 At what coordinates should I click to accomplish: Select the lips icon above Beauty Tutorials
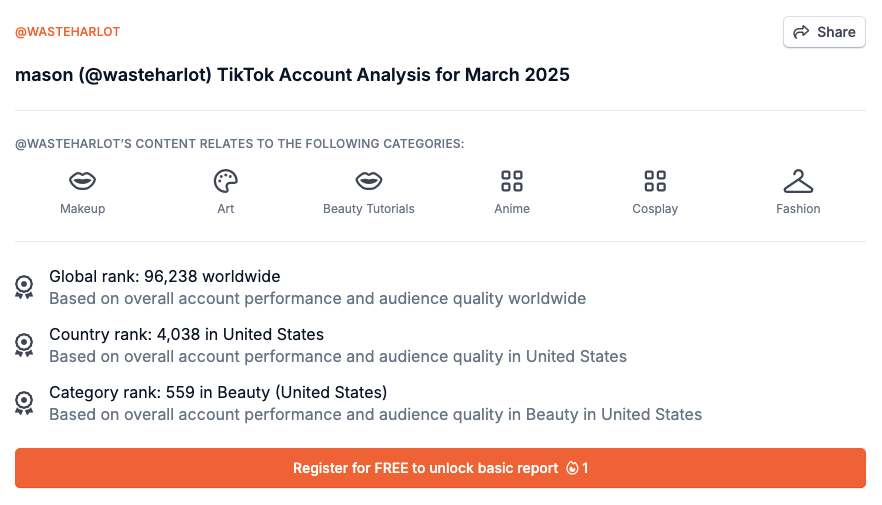click(x=369, y=181)
